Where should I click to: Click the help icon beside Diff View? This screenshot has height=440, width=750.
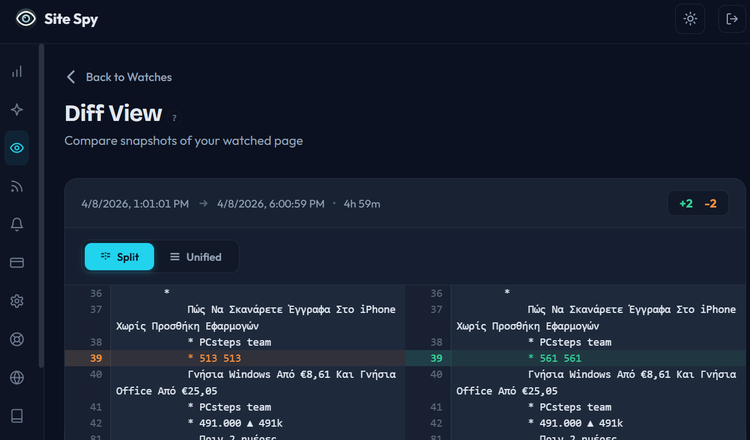click(x=174, y=118)
